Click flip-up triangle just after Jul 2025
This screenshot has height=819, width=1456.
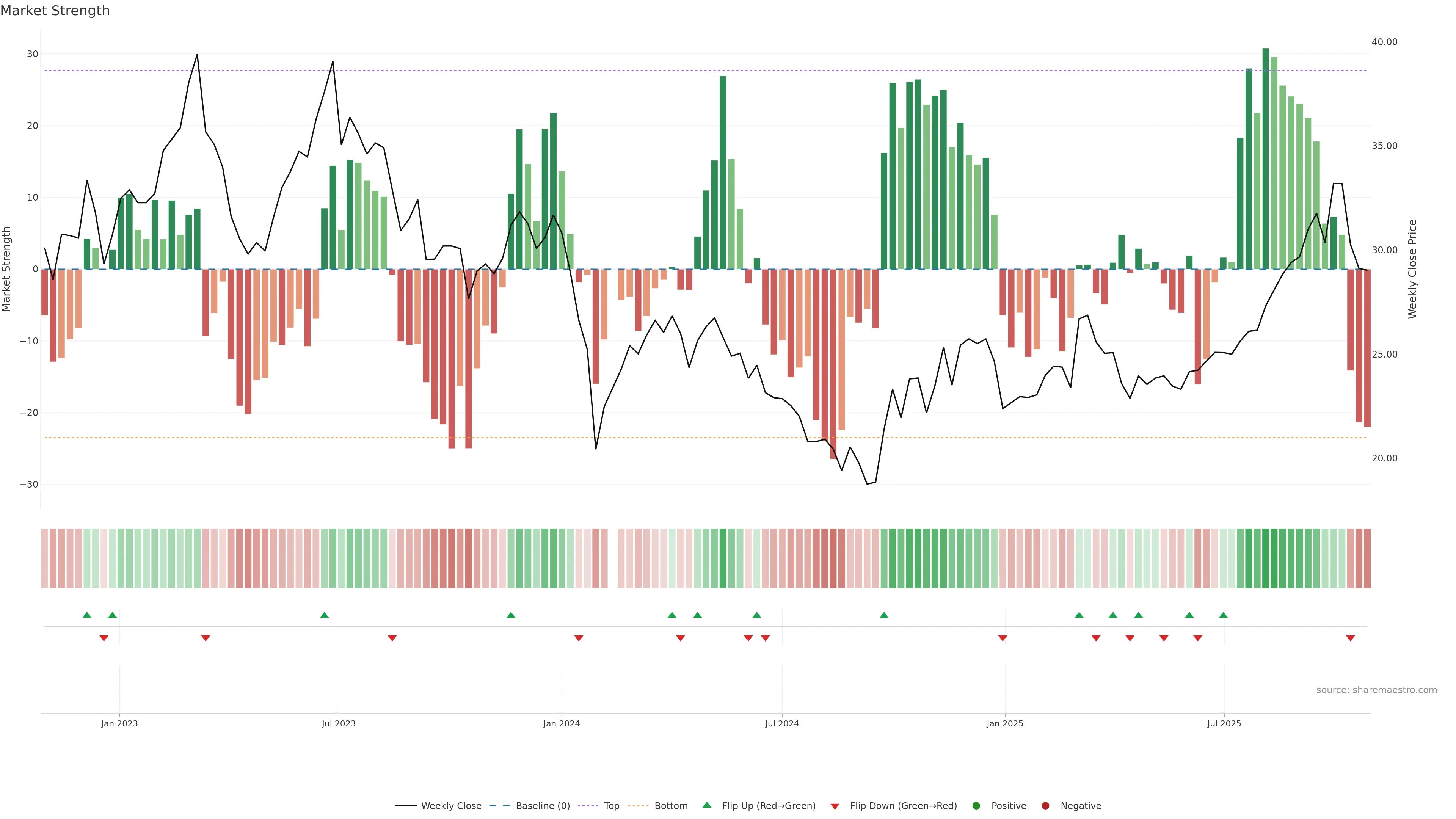coord(1223,615)
